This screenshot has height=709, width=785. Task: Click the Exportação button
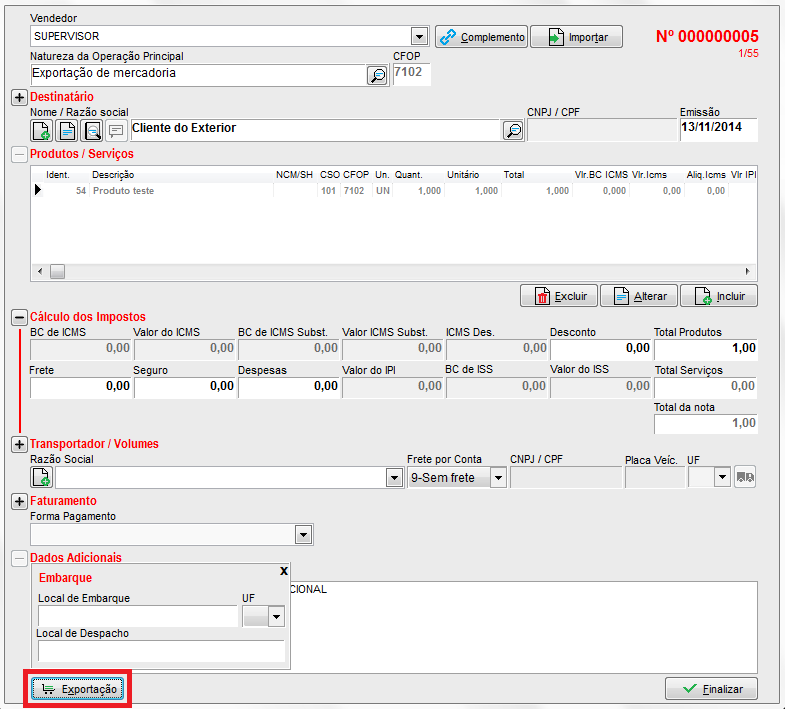tap(78, 689)
